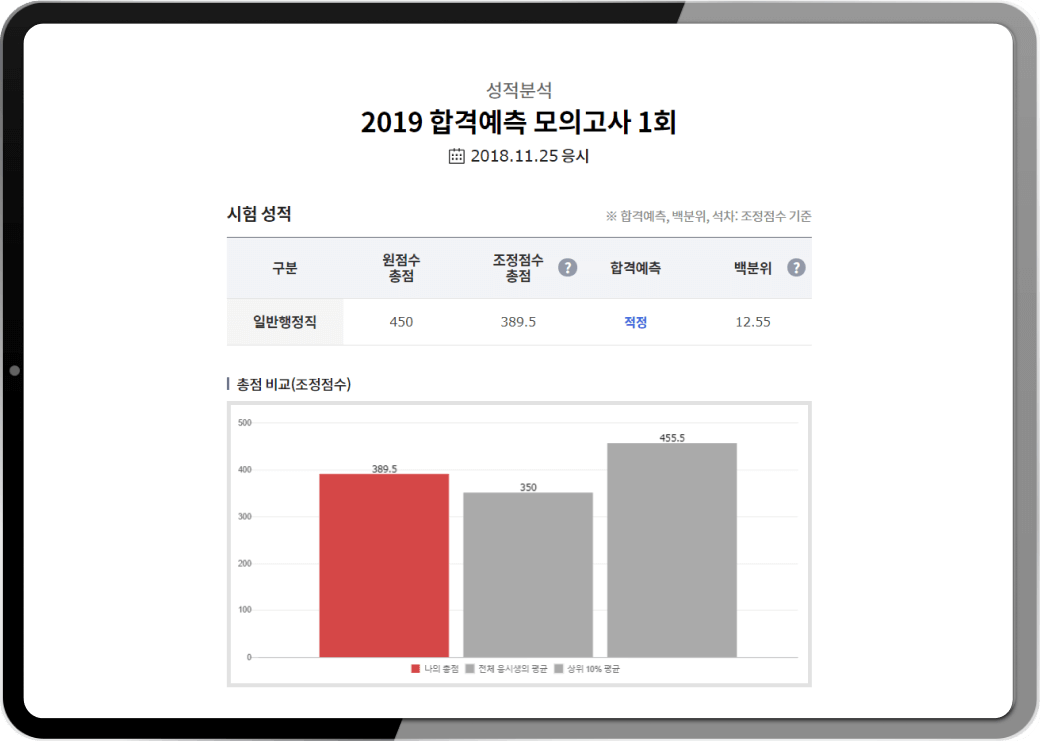1040x741 pixels.
Task: Click the 455.5 top 10% bar
Action: point(671,550)
